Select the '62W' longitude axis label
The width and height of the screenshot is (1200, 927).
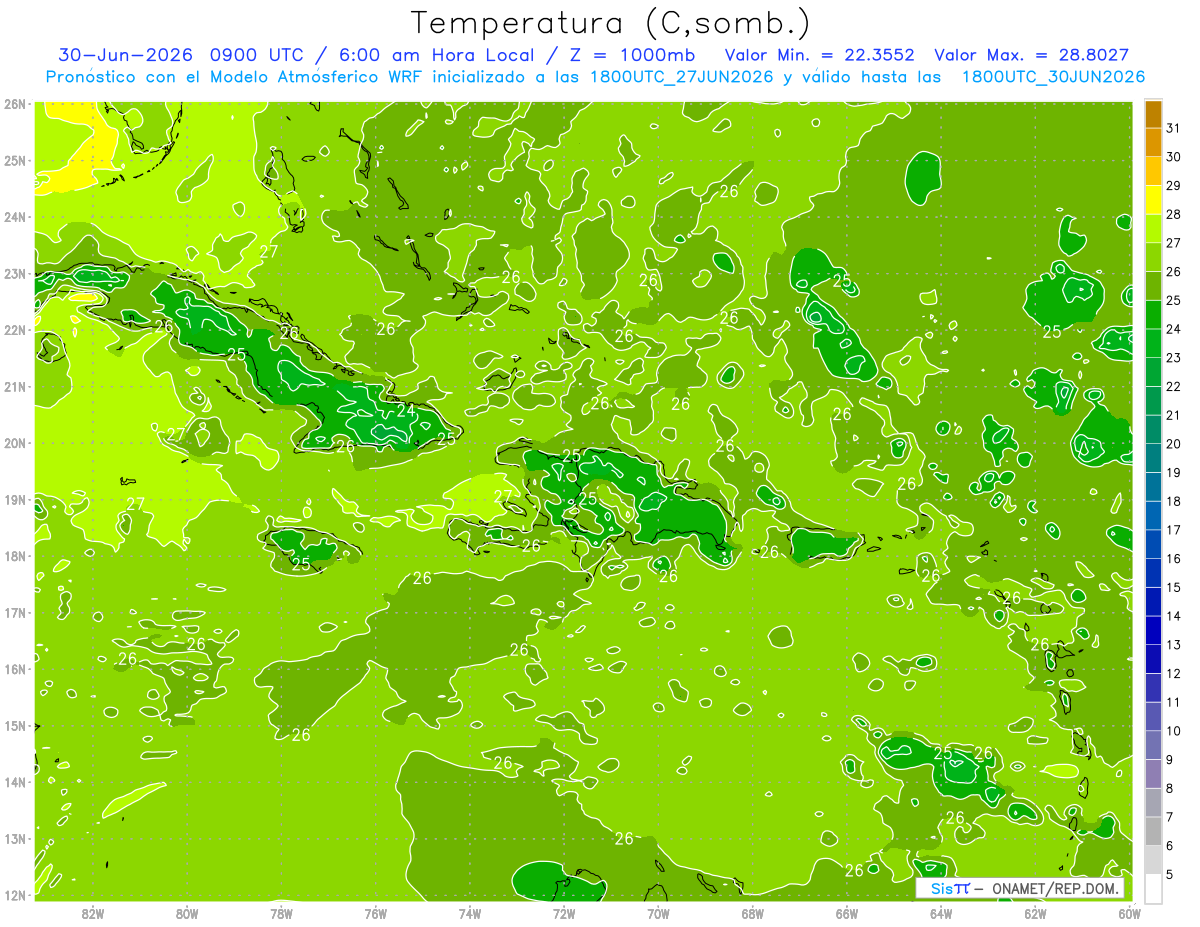coord(1035,913)
